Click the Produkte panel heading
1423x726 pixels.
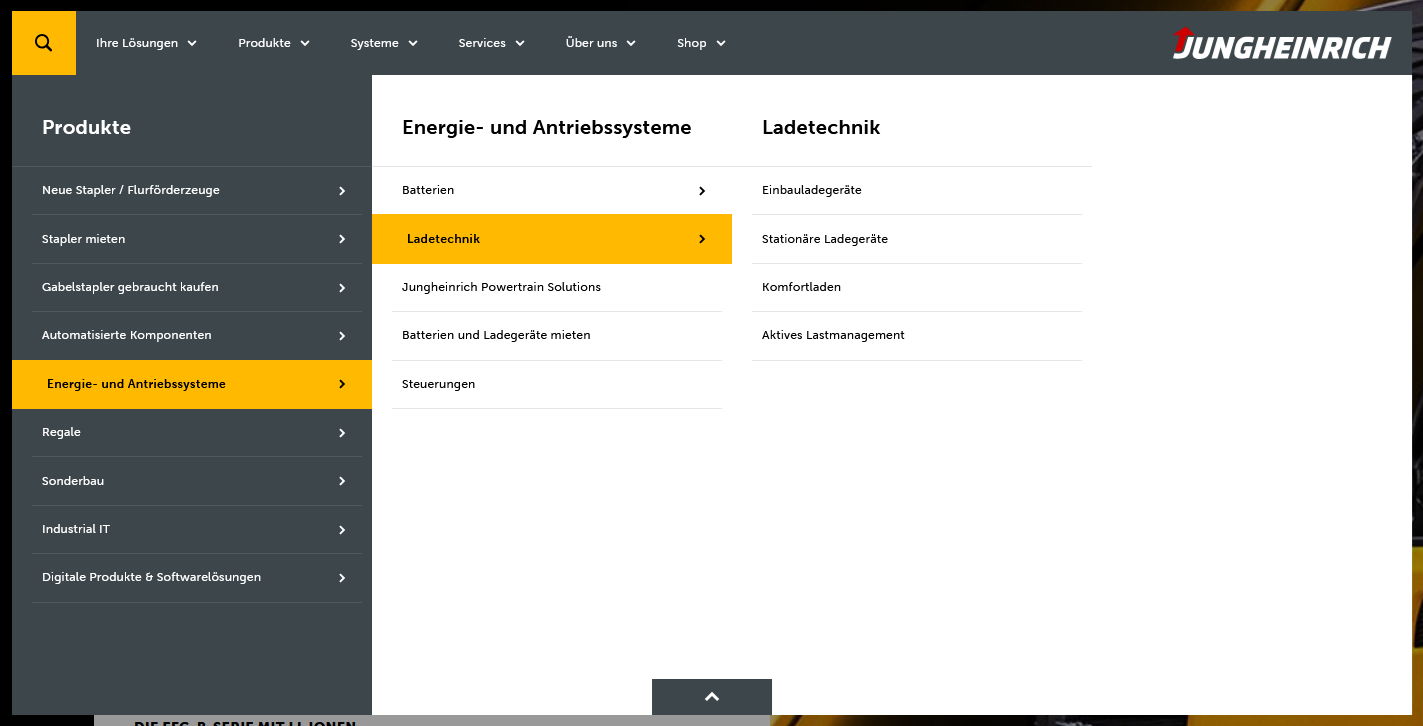click(86, 127)
